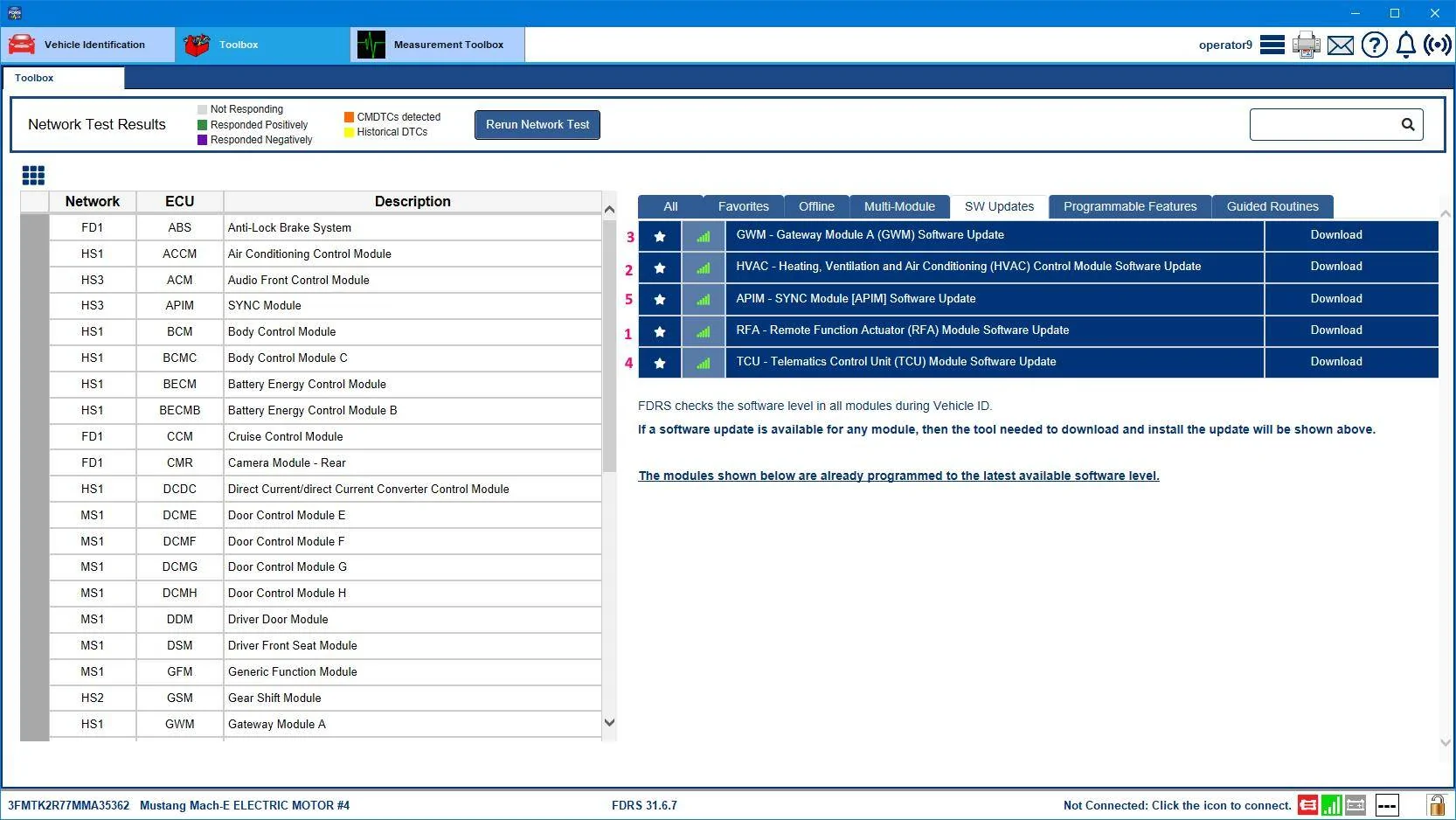Switch to the Multi-Module tab
This screenshot has height=820, width=1456.
899,206
